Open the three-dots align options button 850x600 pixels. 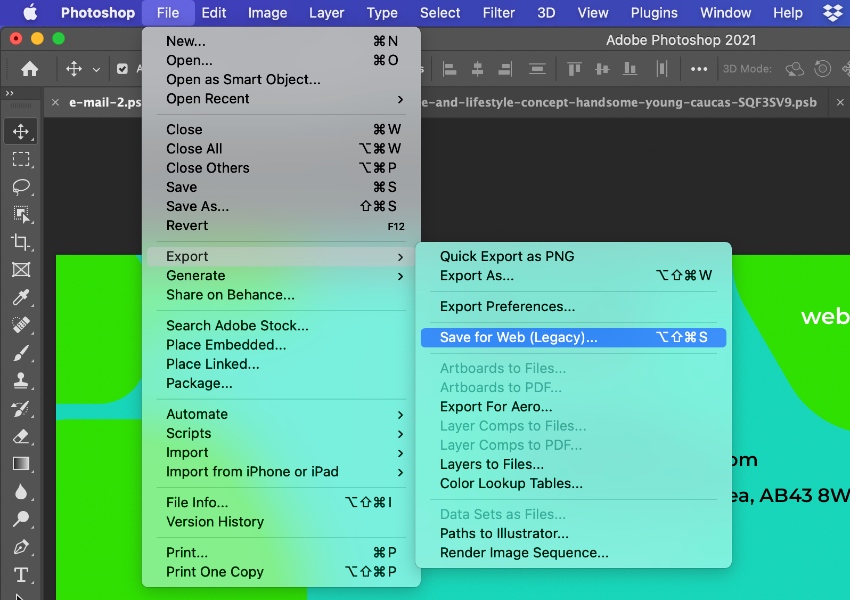pos(699,69)
